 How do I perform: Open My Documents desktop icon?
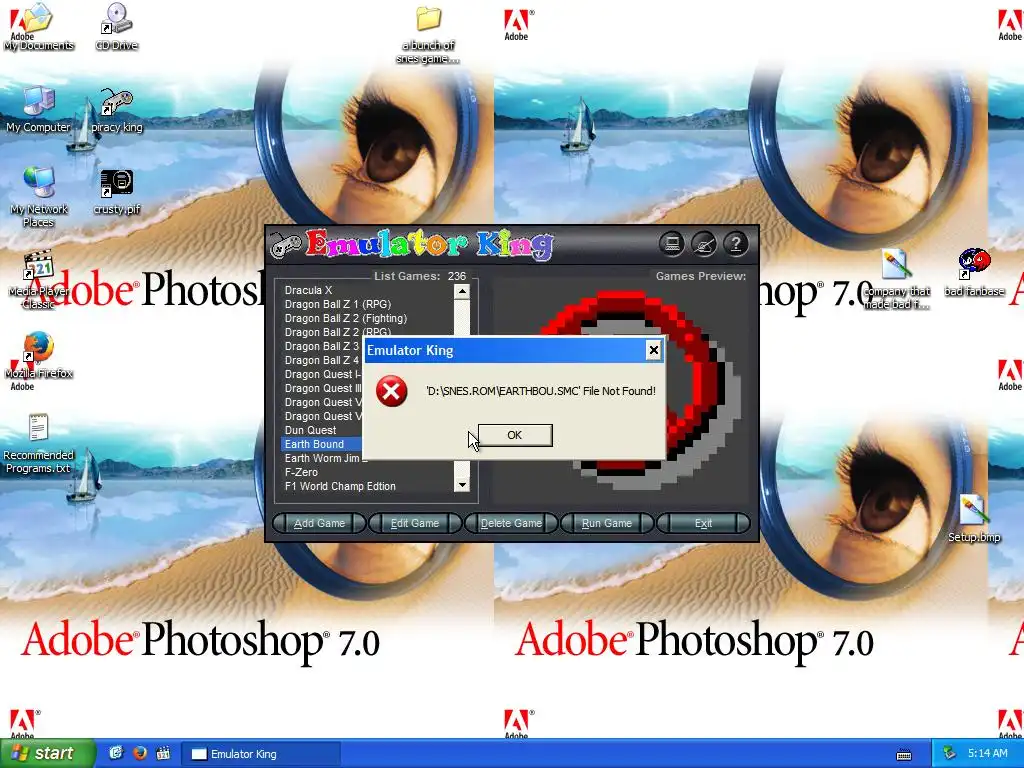(39, 27)
